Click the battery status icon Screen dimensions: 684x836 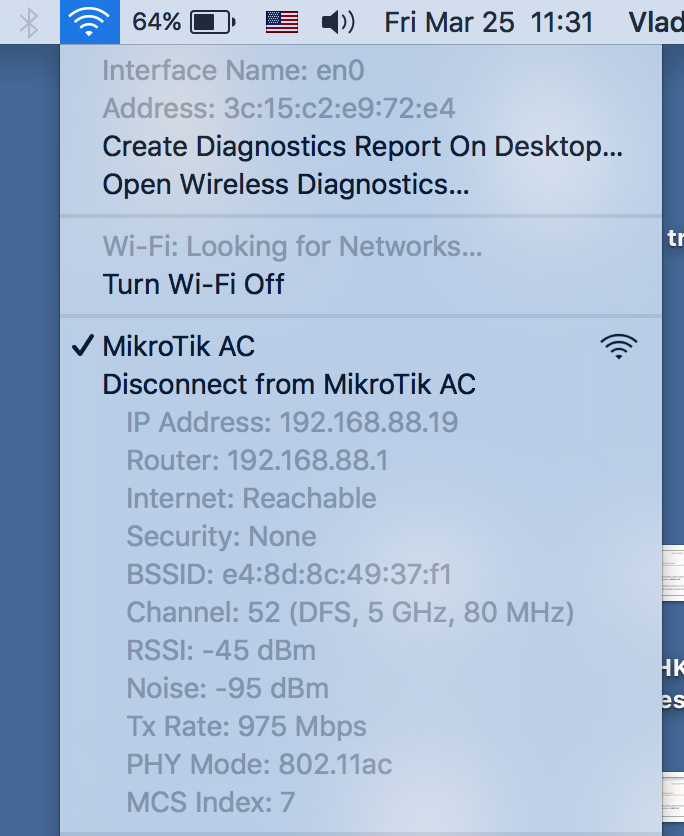(212, 22)
